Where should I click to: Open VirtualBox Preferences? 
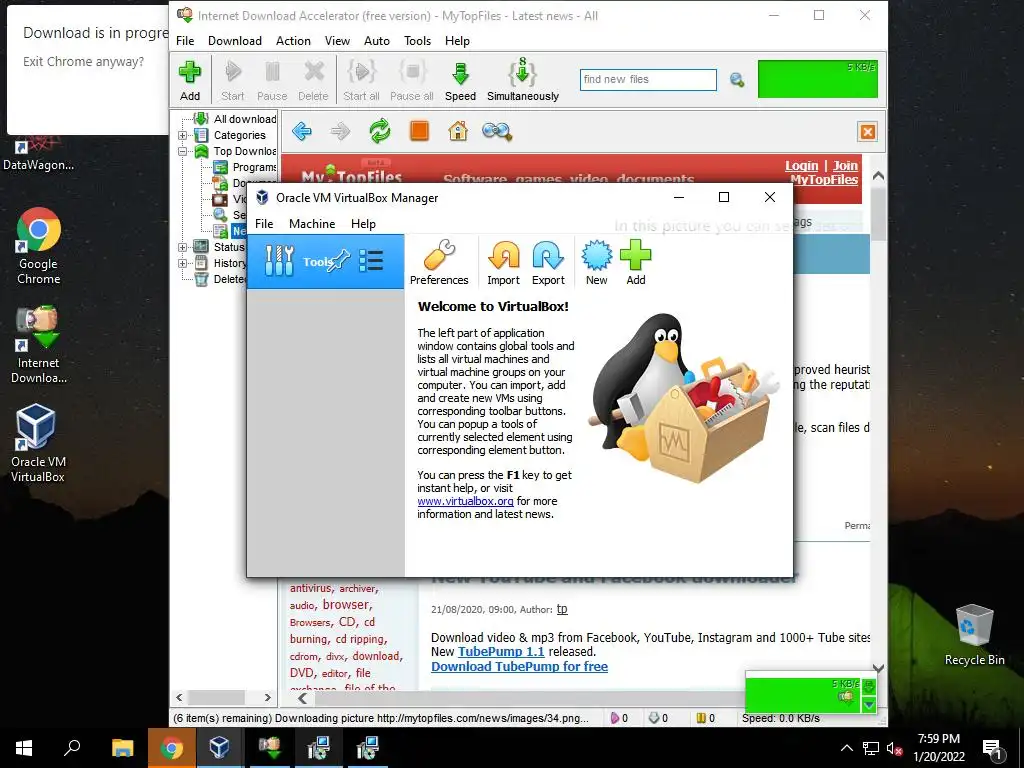coord(439,263)
